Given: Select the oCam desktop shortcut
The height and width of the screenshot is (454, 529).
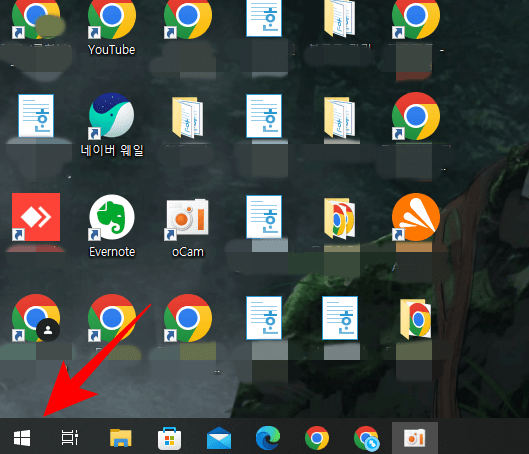Looking at the screenshot, I should [x=187, y=219].
